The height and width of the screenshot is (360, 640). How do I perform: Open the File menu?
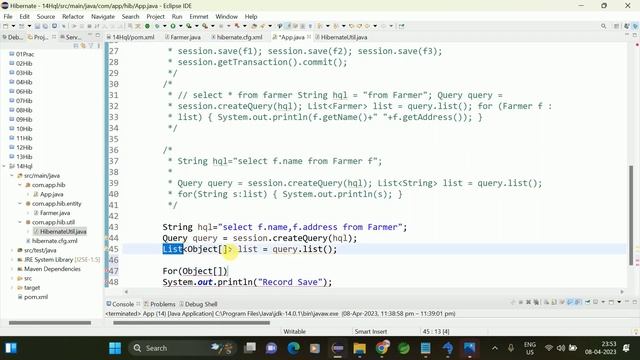pyautogui.click(x=8, y=16)
